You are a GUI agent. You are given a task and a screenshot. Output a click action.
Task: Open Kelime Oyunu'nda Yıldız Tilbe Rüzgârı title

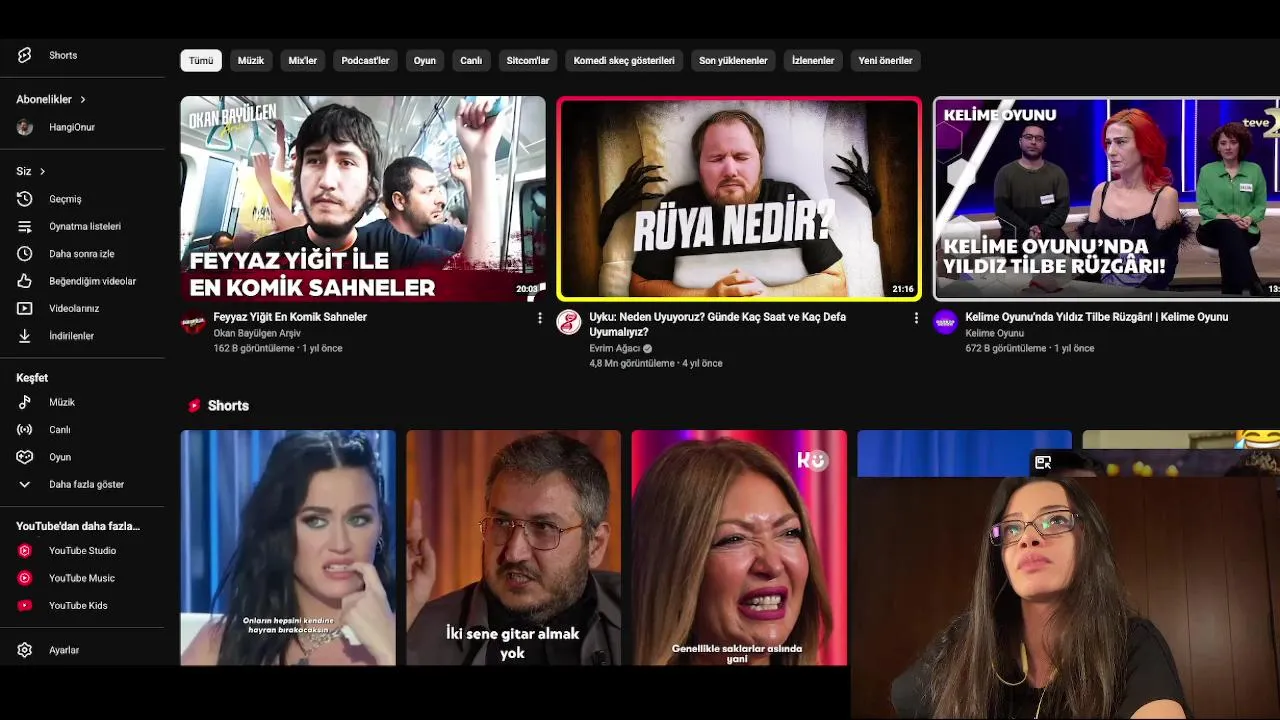pyautogui.click(x=1097, y=317)
